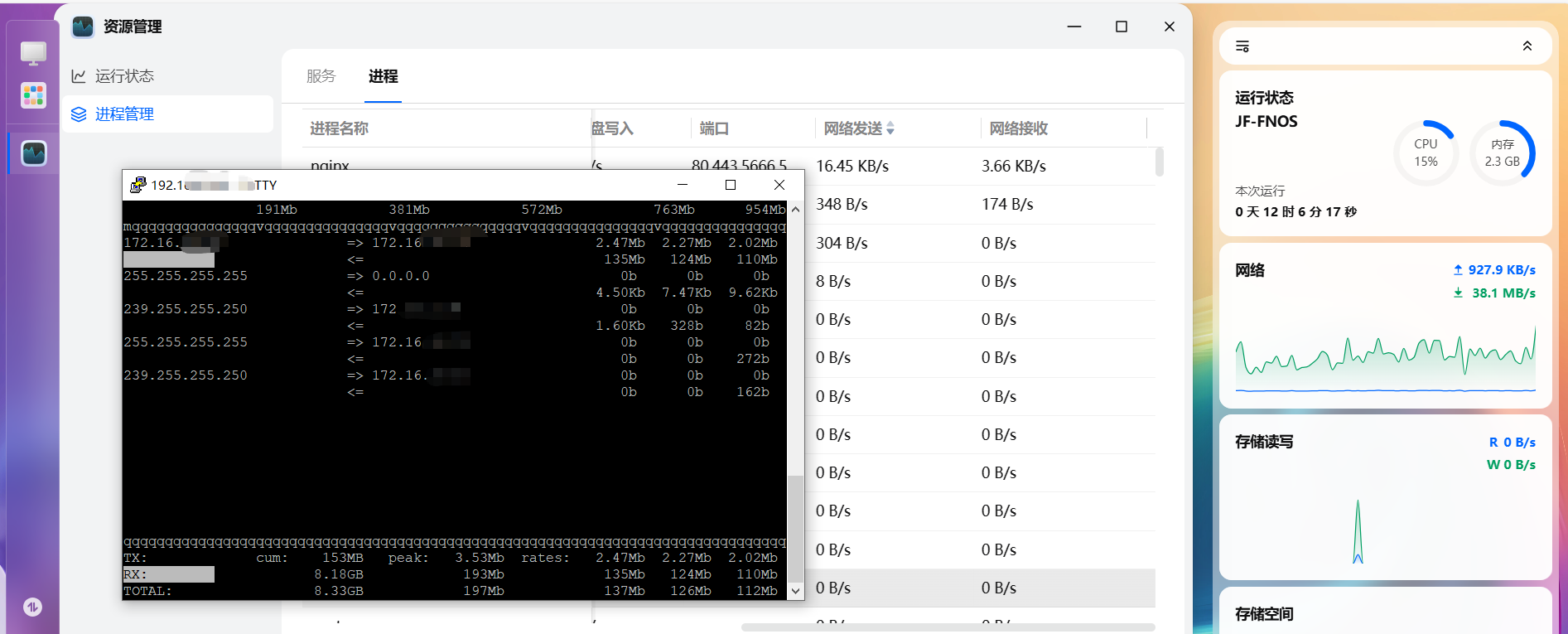1568x634 pixels.
Task: Open the widget panel settings icon
Action: (1242, 46)
